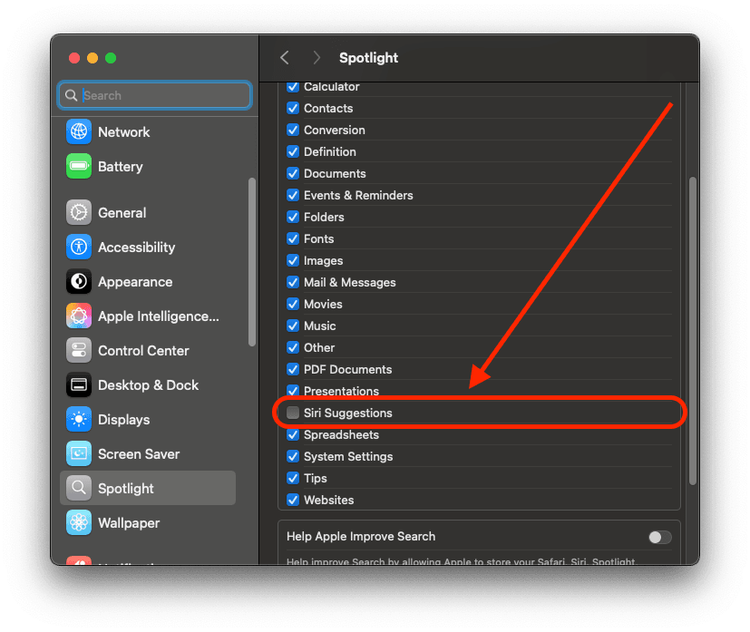
Task: Uncheck the Other checkbox
Action: (x=293, y=348)
